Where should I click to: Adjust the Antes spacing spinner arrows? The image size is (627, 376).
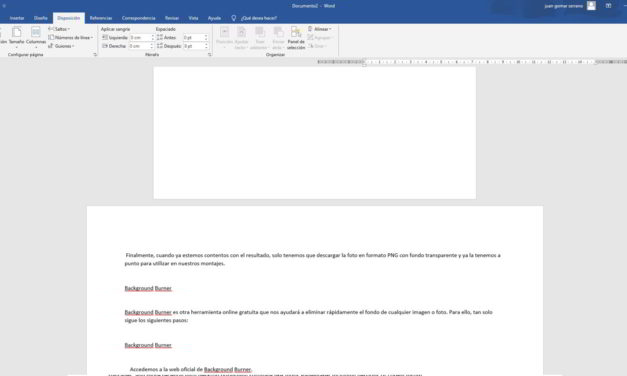(206, 37)
